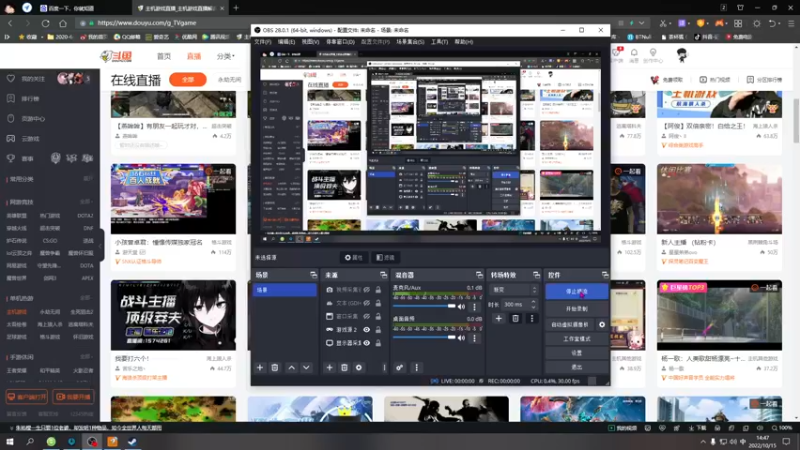This screenshot has height=450, width=800.
Task: Click the start recording button
Action: [577, 309]
